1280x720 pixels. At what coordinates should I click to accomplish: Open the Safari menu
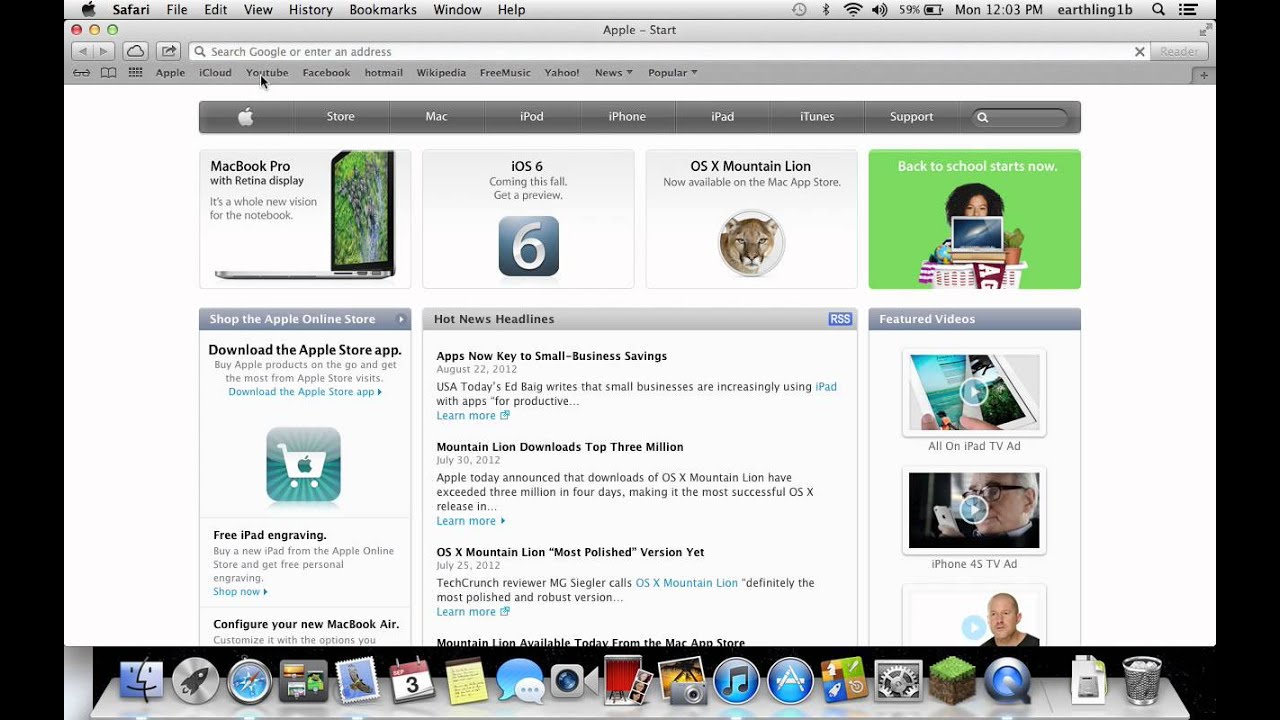pos(131,10)
